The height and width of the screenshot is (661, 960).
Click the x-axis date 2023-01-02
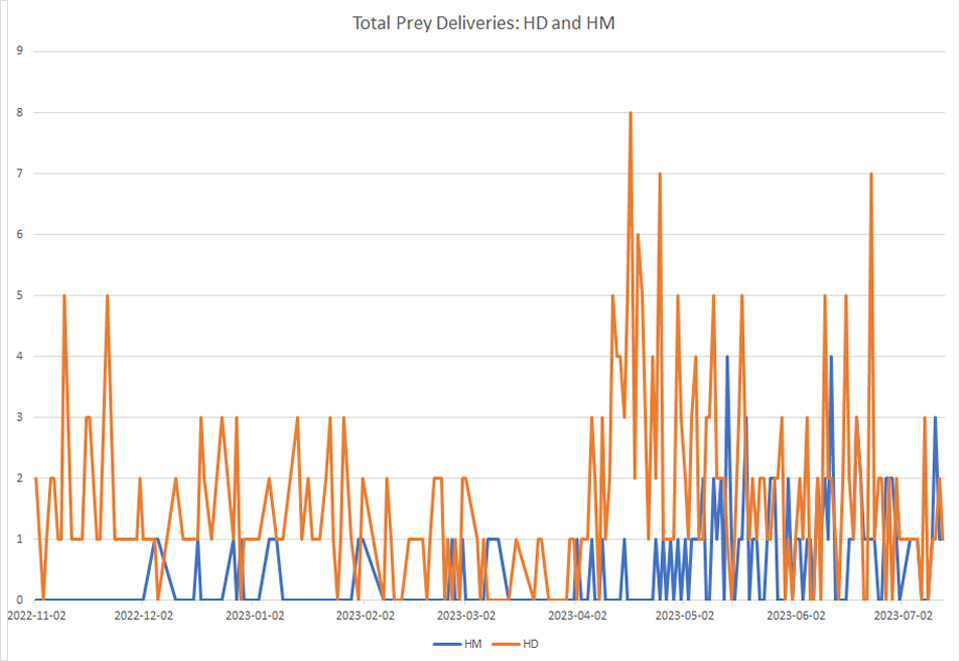[x=255, y=615]
